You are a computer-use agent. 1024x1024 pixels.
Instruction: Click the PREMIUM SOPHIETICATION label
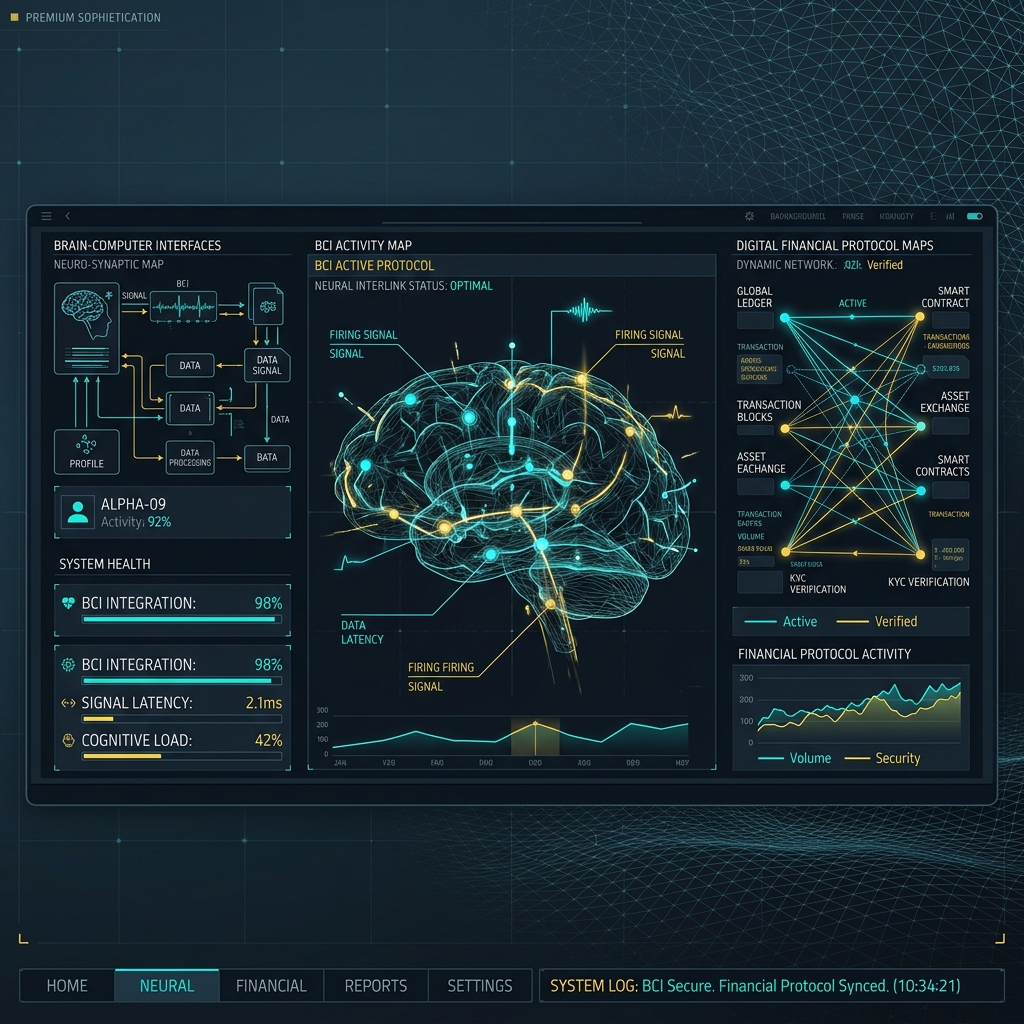93,18
